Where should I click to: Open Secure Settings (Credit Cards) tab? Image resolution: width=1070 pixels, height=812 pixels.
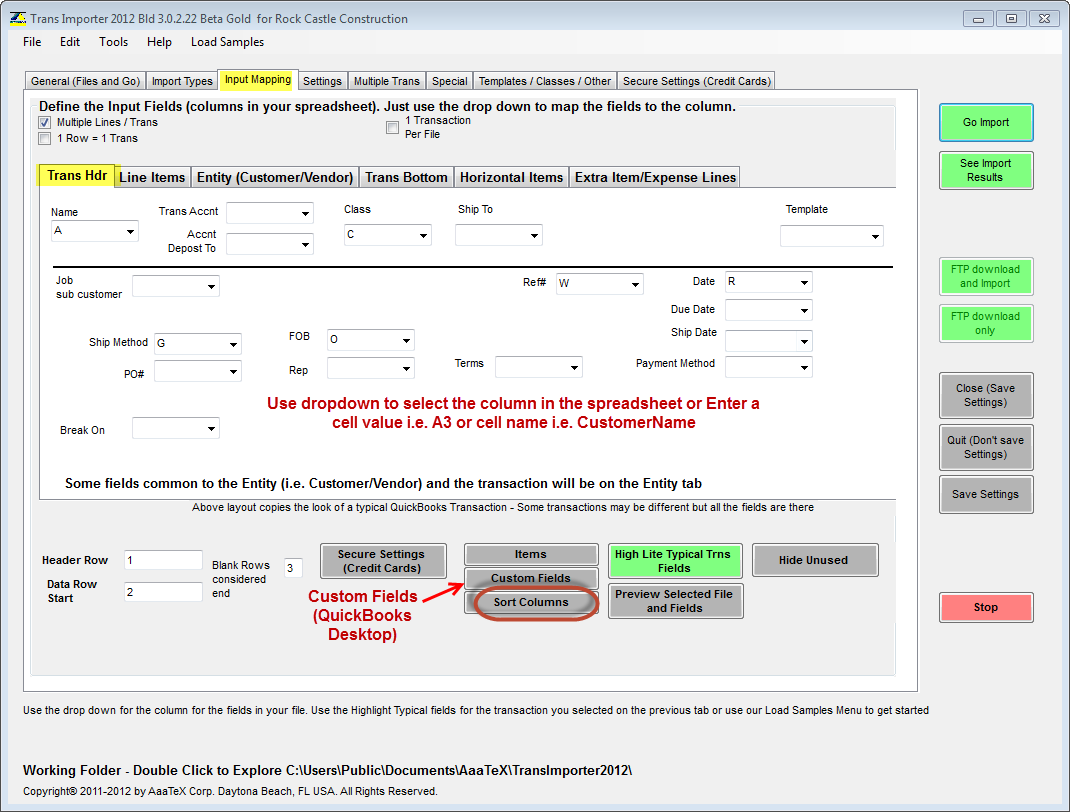[x=697, y=81]
